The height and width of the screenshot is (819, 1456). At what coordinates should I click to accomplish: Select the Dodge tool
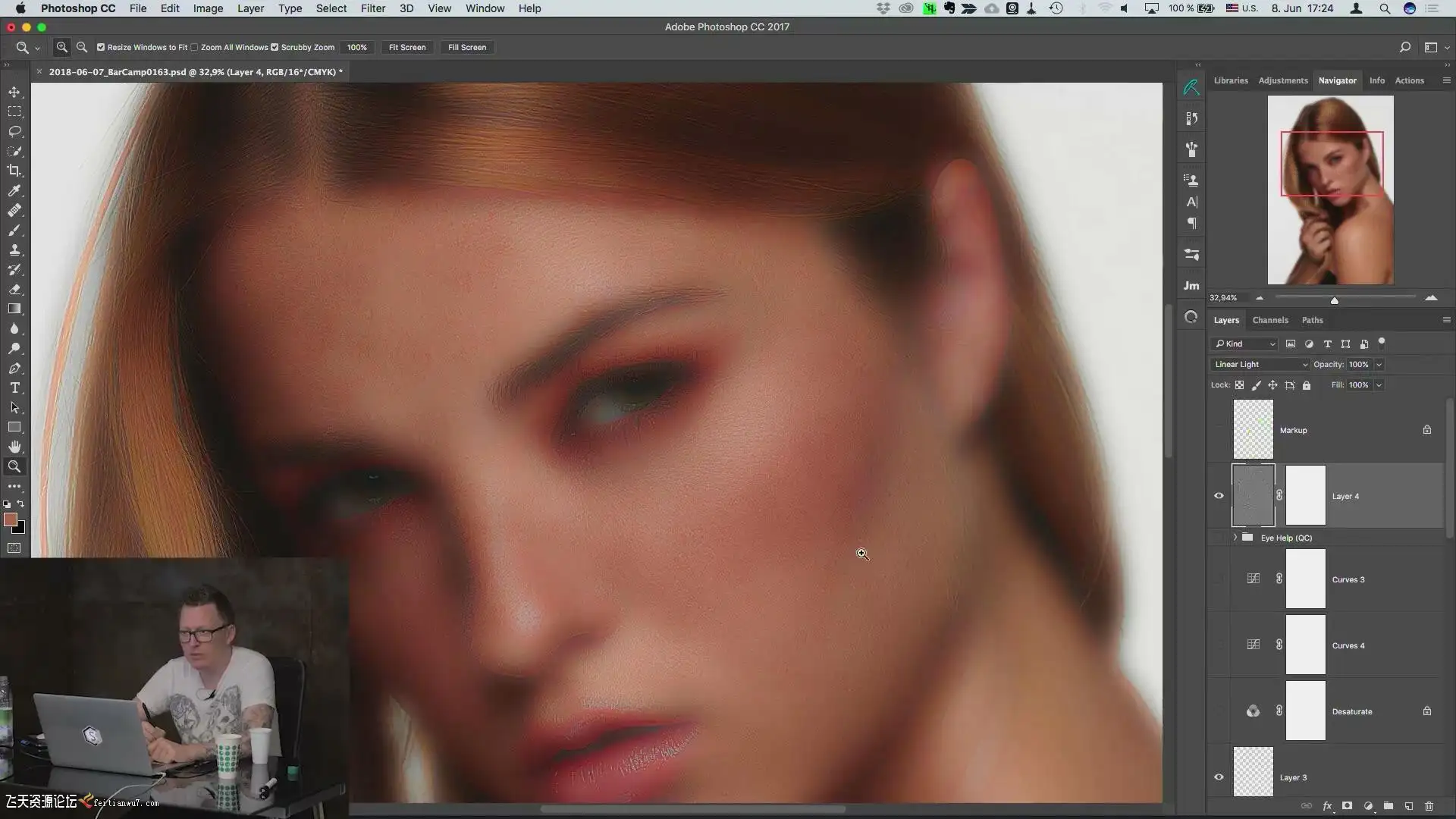tap(14, 348)
